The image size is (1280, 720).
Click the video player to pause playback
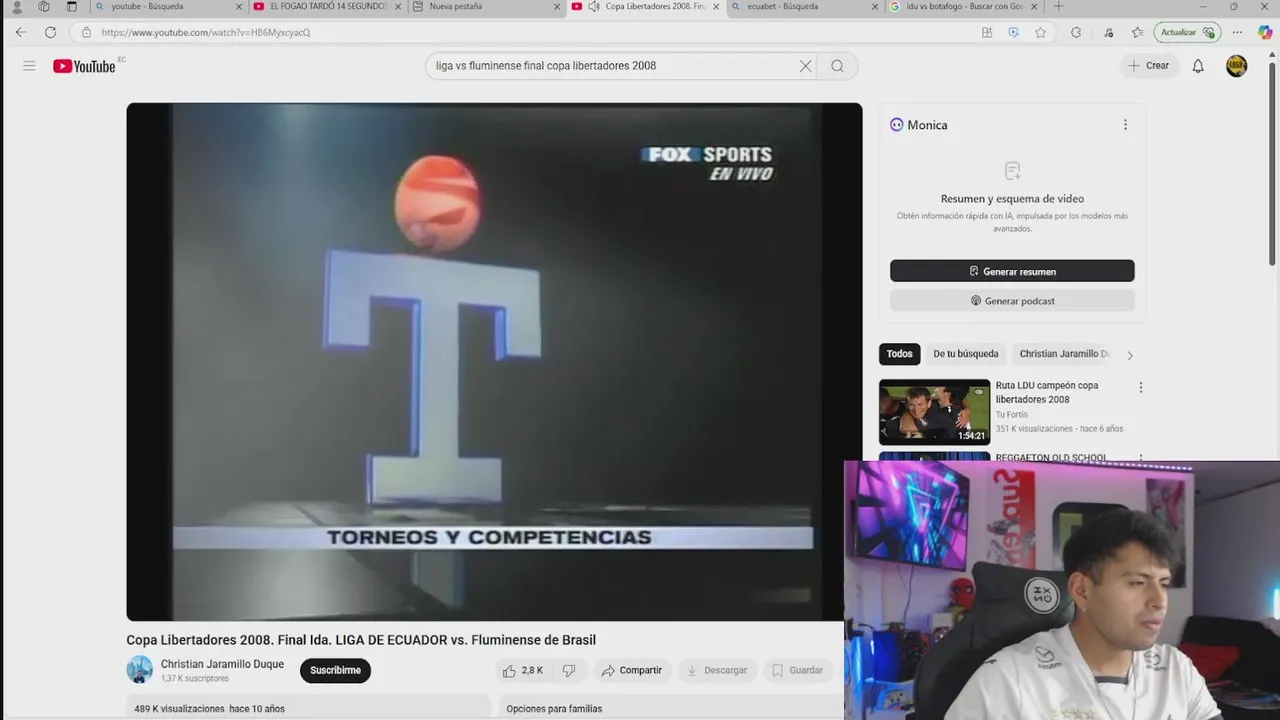(x=494, y=361)
